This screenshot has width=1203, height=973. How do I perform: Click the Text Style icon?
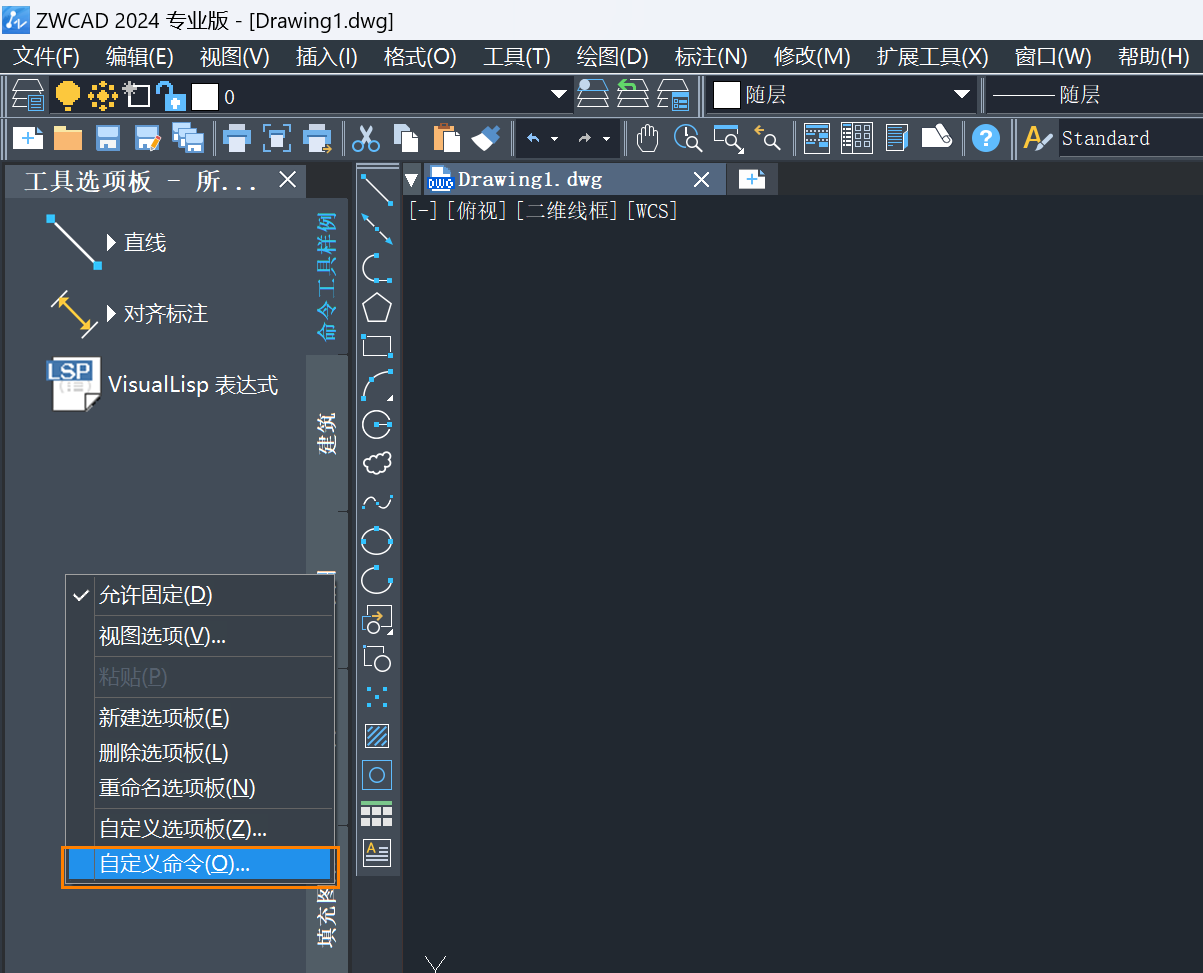tap(1039, 138)
